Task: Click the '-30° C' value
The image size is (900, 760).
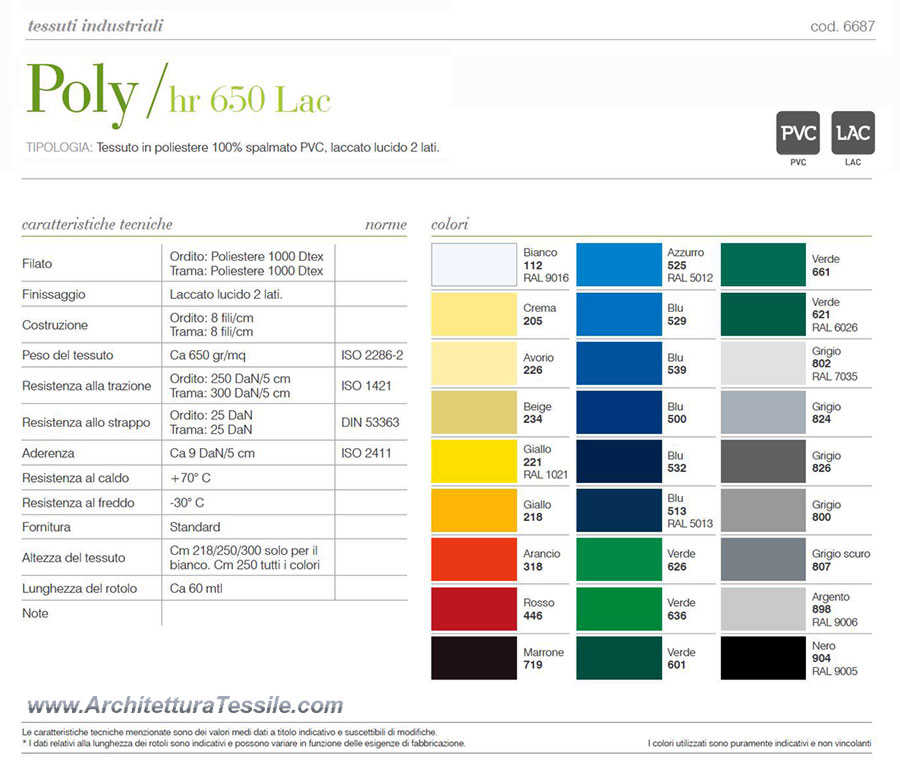Action: tap(187, 503)
